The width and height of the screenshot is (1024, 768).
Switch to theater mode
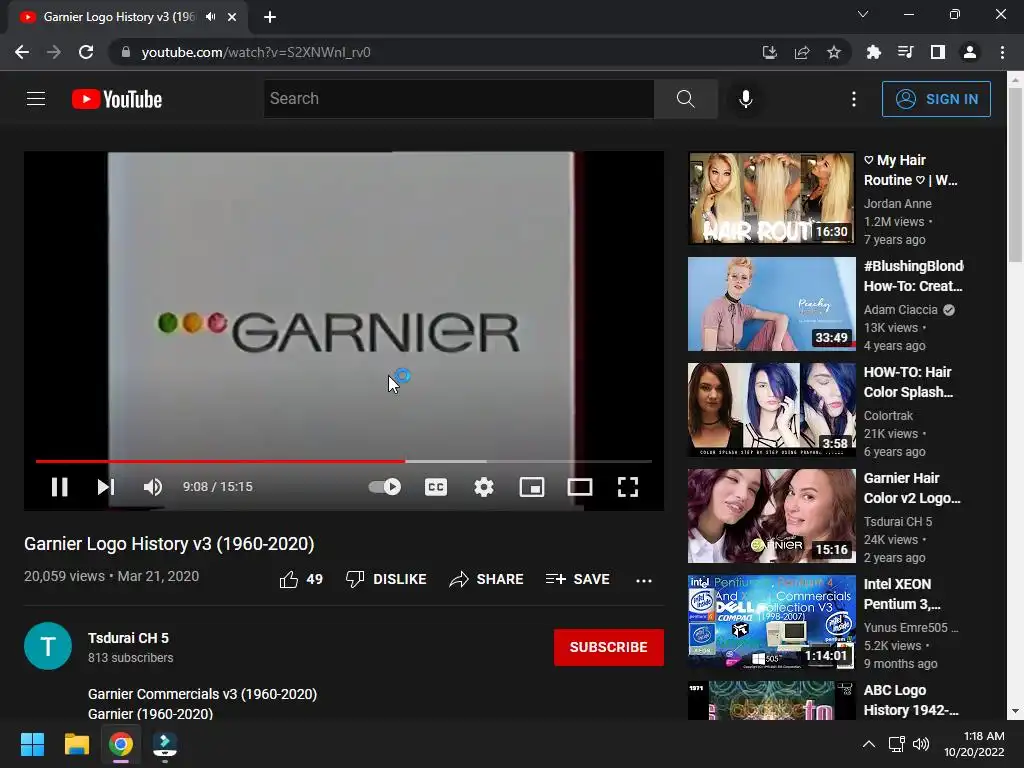pos(580,487)
